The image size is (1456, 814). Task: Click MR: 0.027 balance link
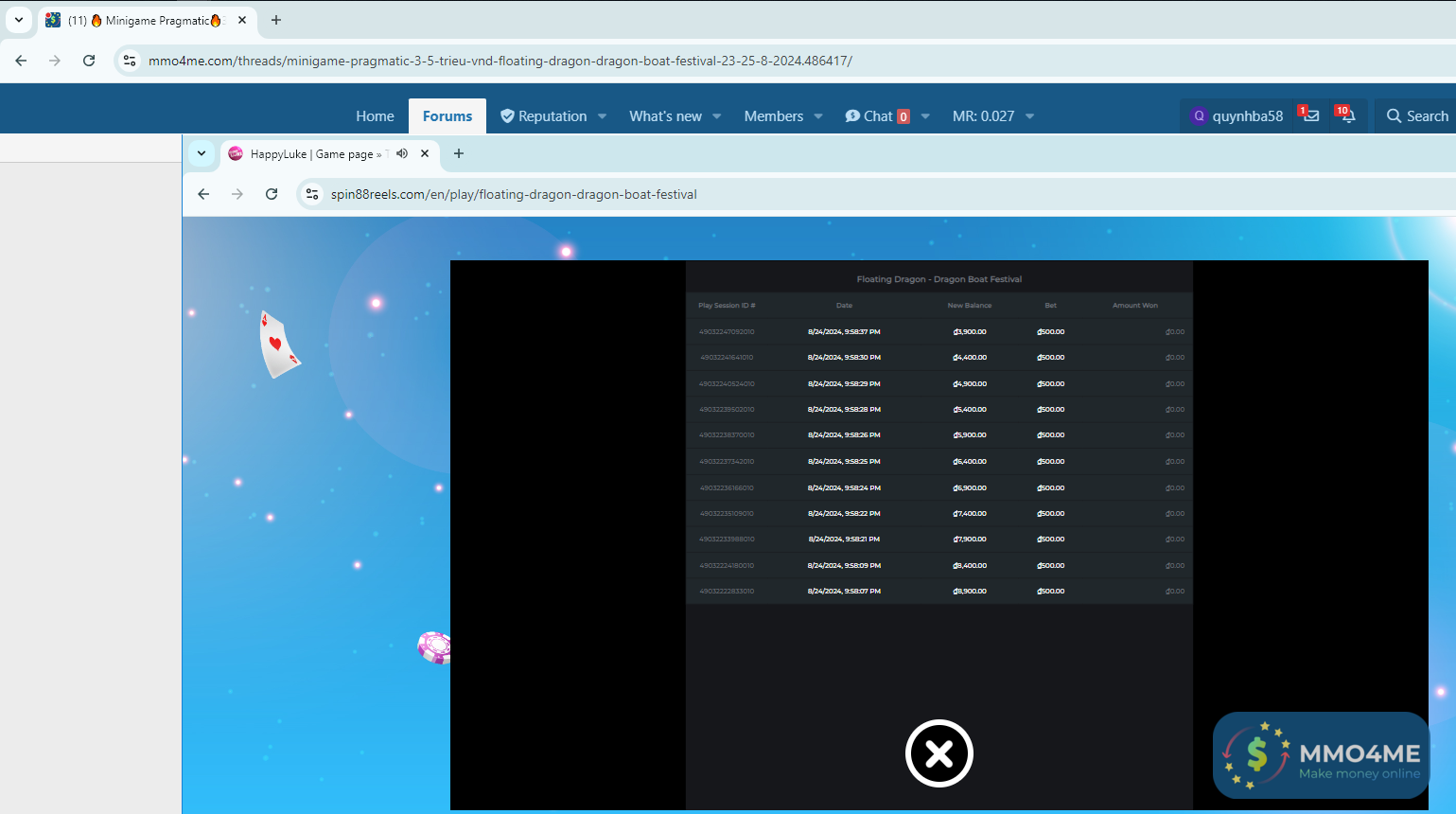coord(983,115)
